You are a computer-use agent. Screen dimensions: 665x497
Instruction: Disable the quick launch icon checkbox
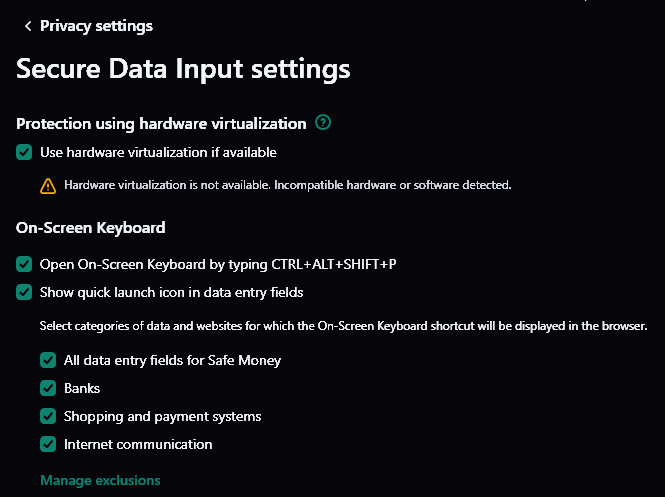(x=24, y=293)
